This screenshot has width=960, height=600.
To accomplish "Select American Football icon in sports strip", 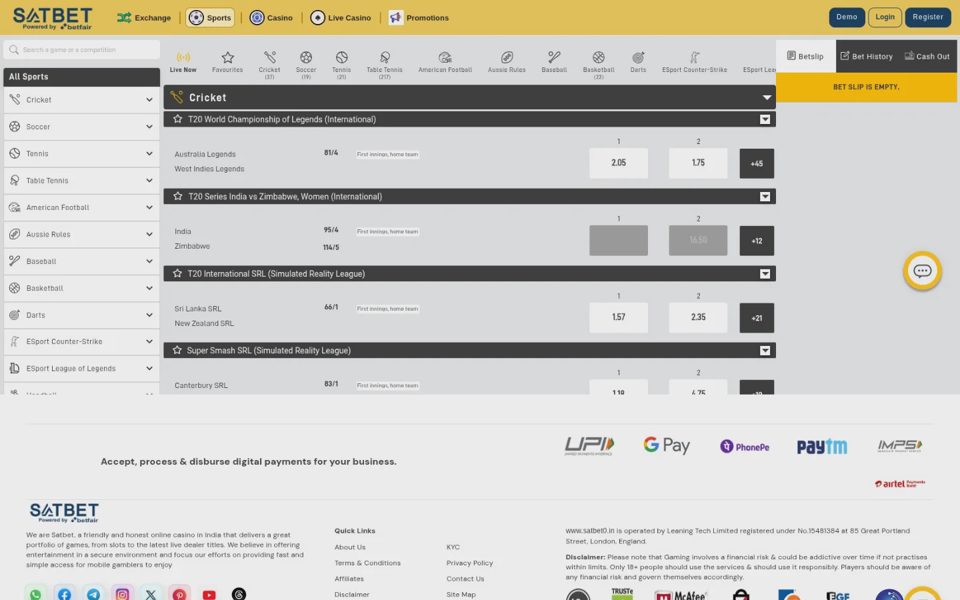I will (x=445, y=58).
